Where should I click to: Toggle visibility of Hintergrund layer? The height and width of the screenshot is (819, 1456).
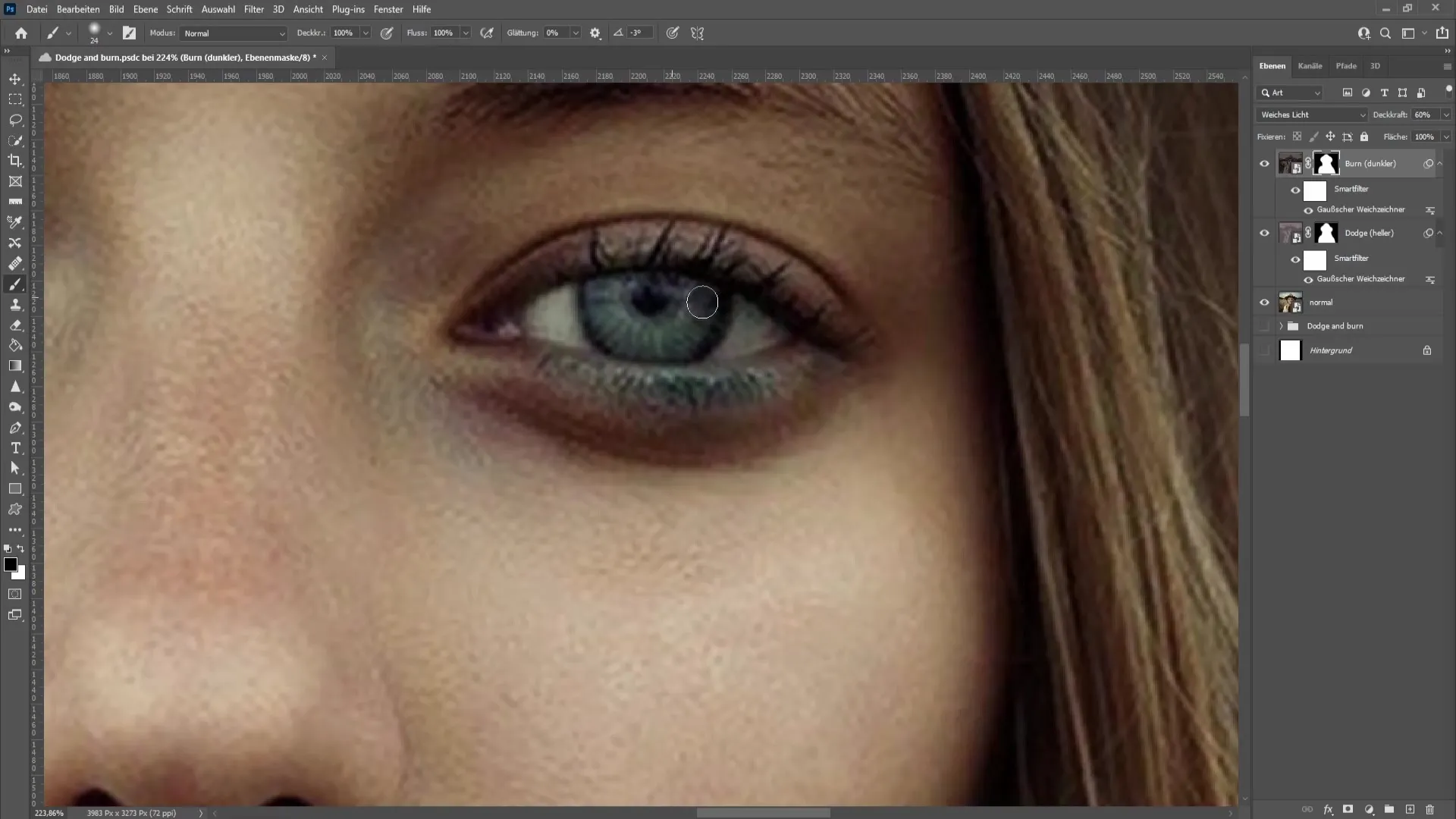click(x=1265, y=350)
